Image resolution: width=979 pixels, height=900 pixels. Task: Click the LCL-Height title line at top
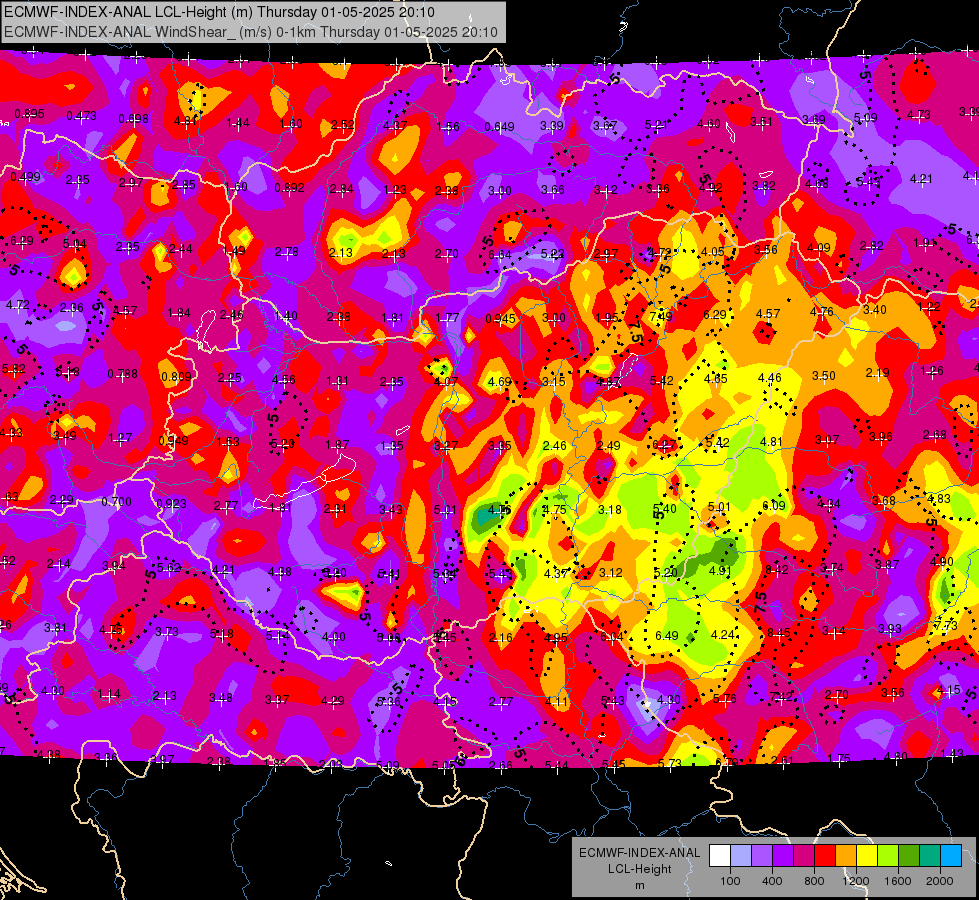coord(219,12)
